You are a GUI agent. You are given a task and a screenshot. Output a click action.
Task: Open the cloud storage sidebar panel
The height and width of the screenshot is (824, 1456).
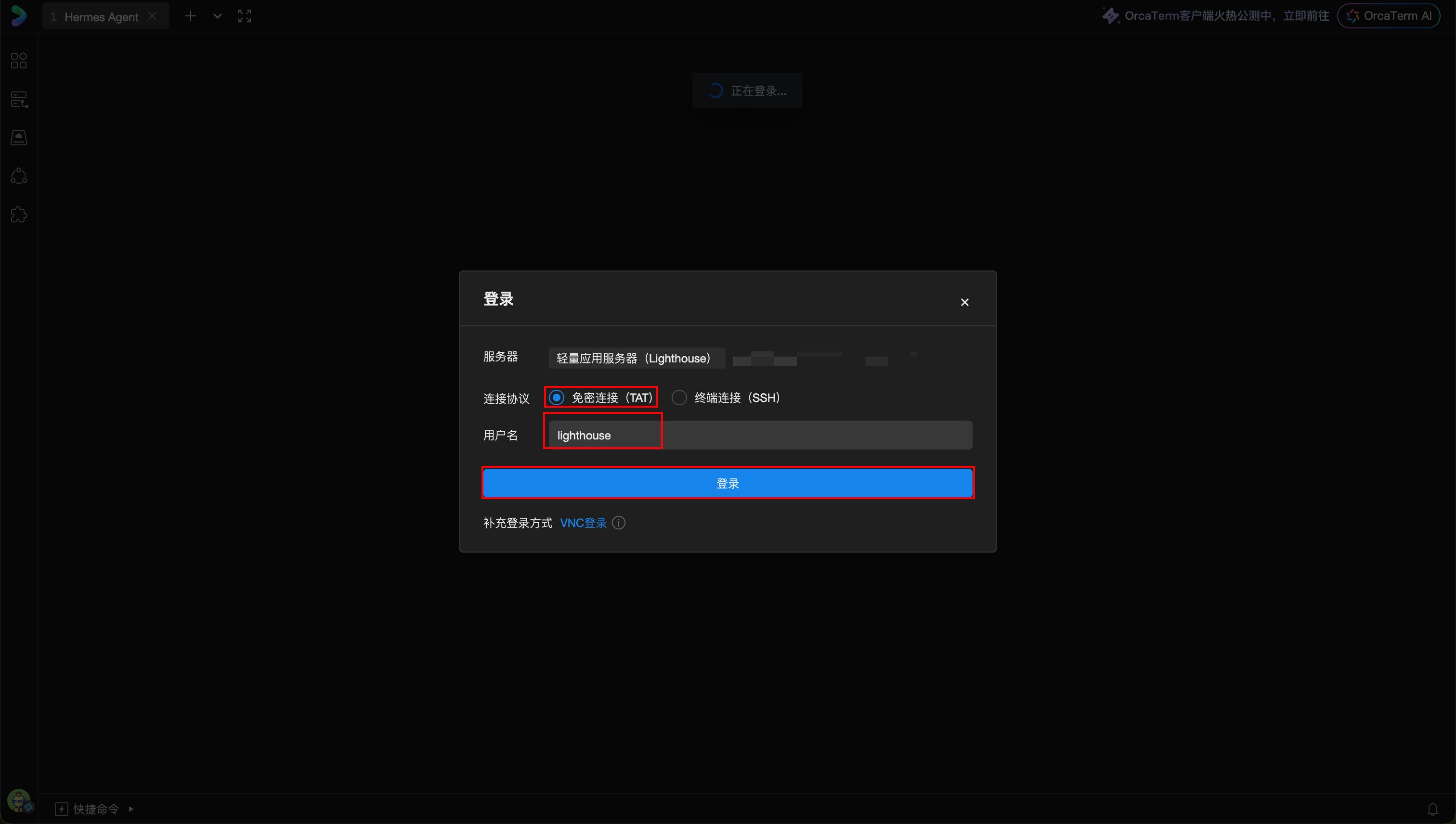[19, 137]
